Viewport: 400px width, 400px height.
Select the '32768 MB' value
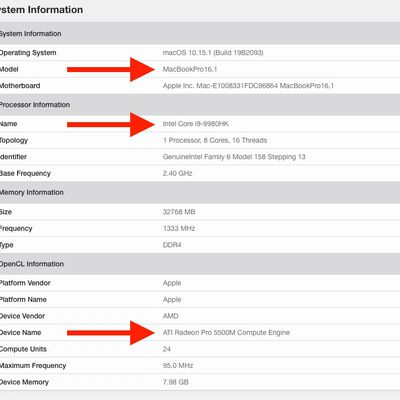(179, 212)
